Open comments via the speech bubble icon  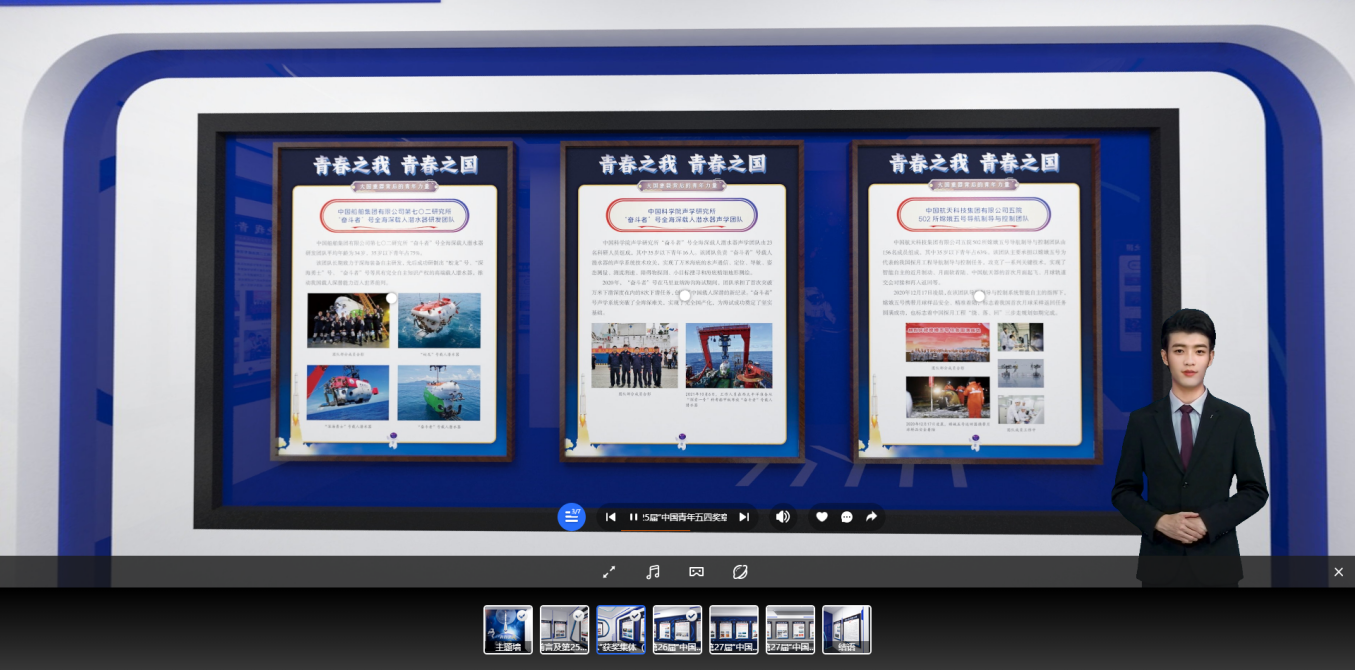click(847, 517)
